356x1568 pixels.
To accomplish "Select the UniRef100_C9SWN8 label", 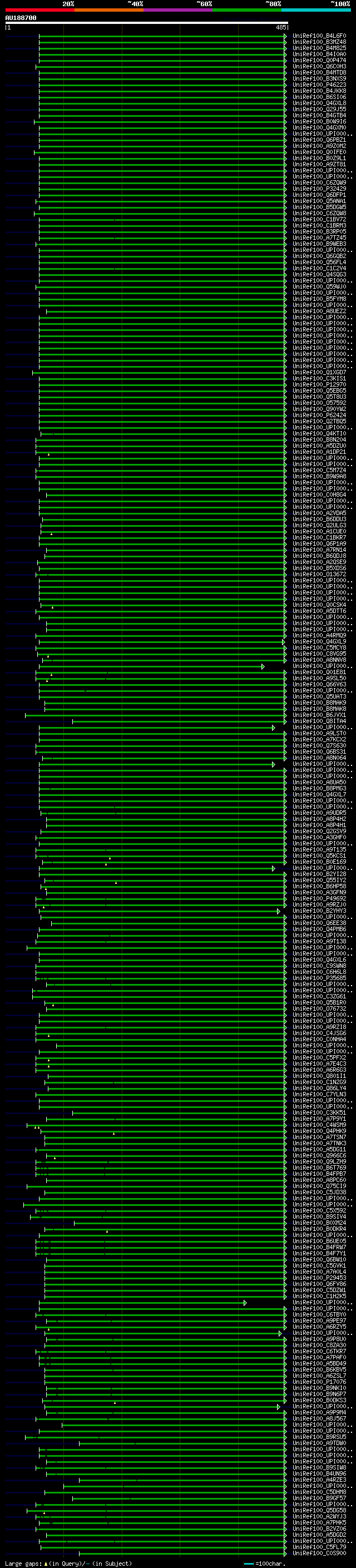I will coord(319,966).
